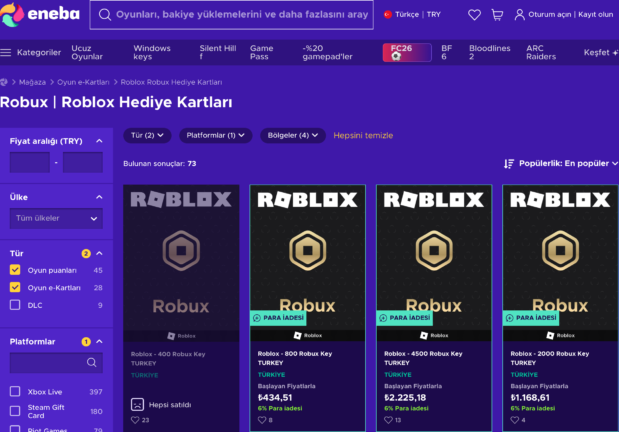This screenshot has height=432, width=619.
Task: Open the wishlist heart icon in header
Action: click(x=474, y=15)
